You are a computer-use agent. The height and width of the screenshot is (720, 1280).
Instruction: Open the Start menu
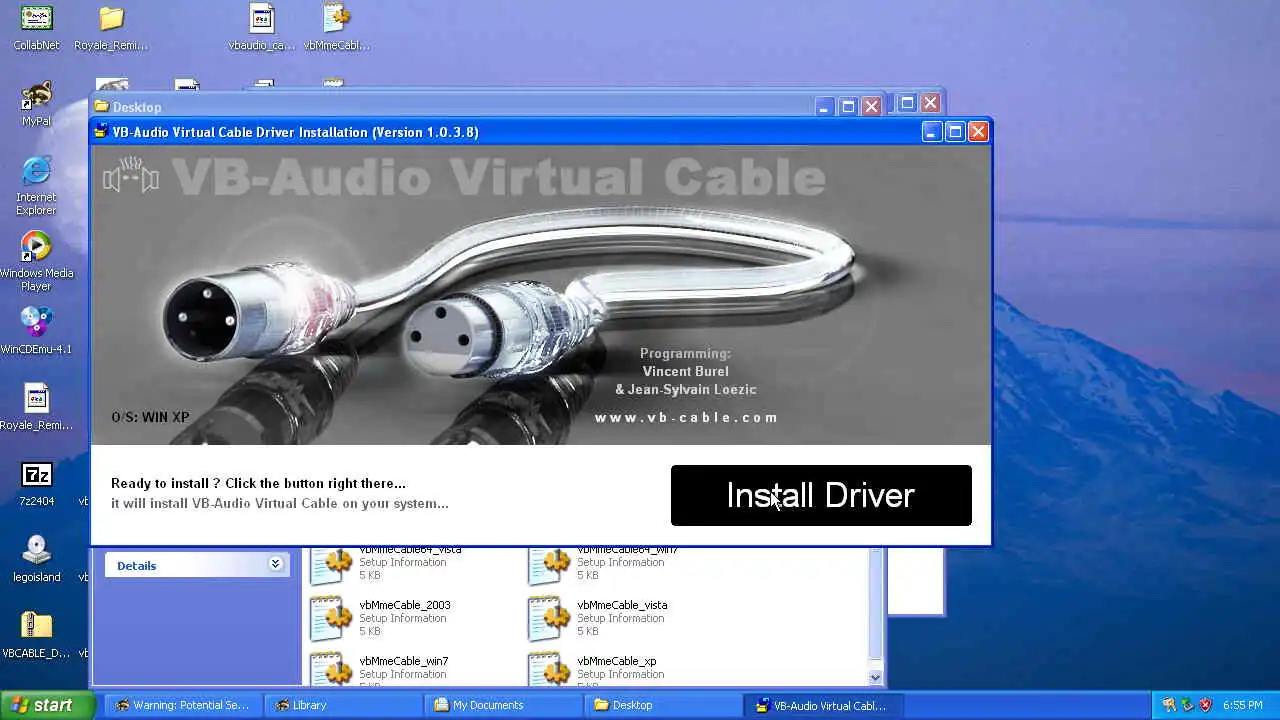47,705
